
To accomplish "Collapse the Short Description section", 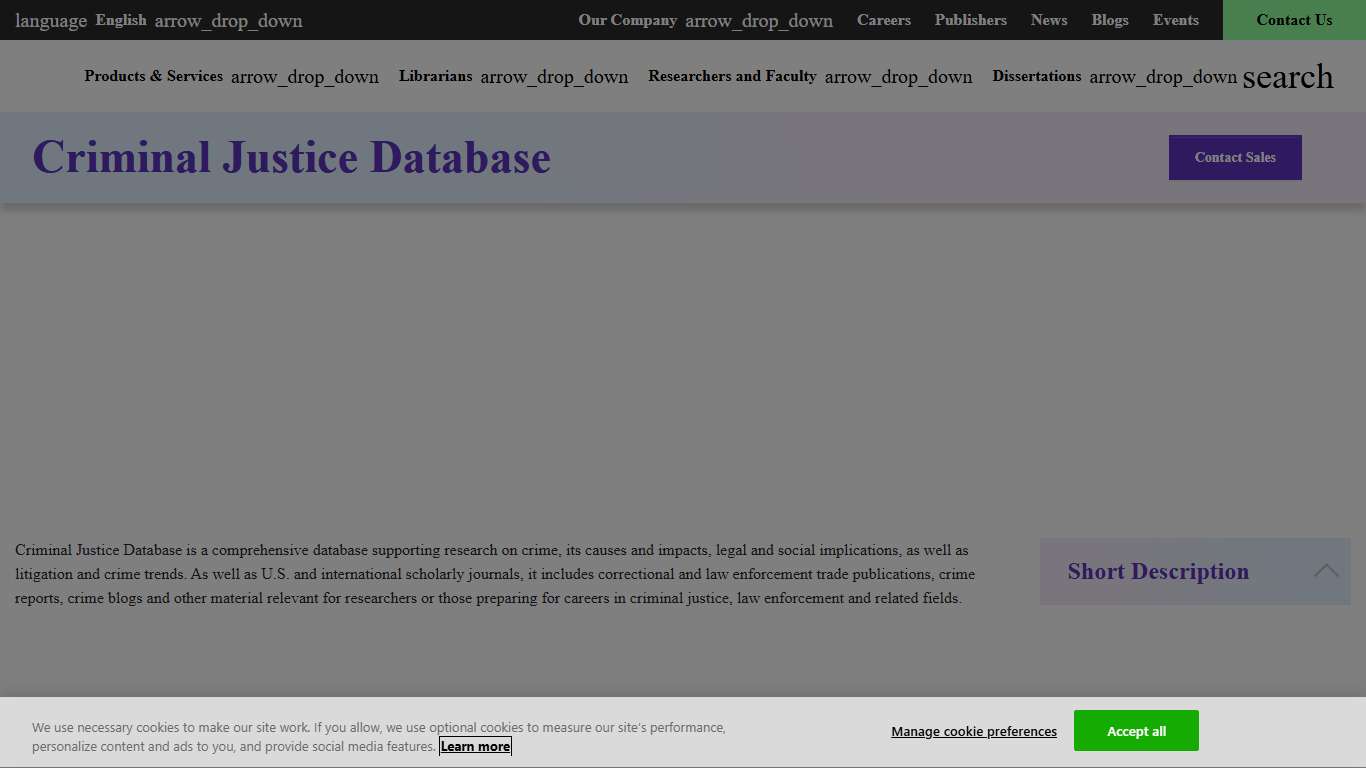I will 1326,571.
